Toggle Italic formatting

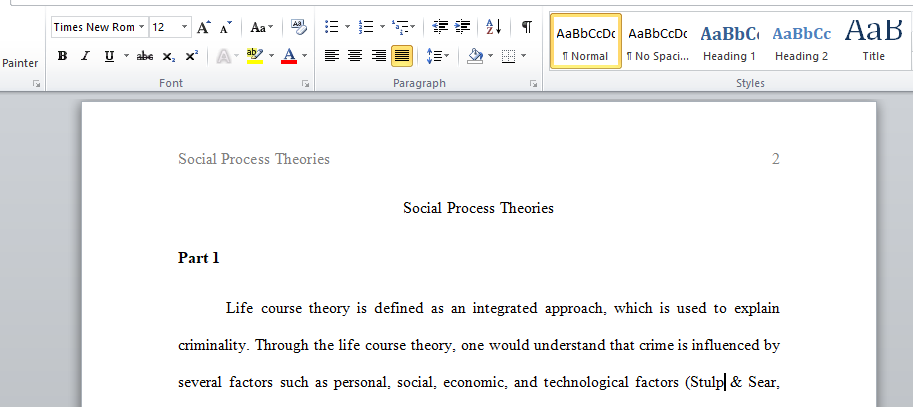point(86,56)
